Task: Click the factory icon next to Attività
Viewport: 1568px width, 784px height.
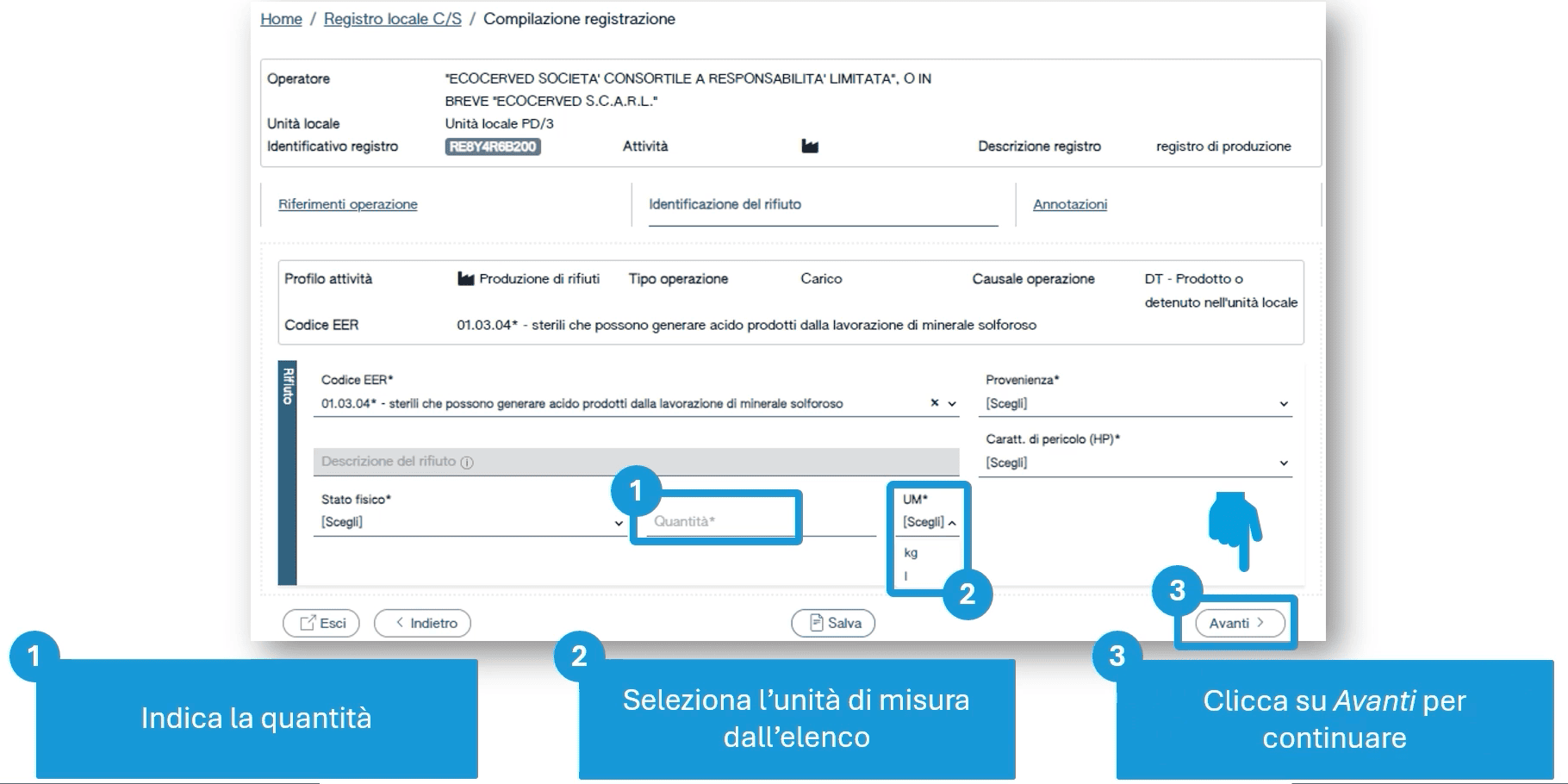Action: click(x=809, y=146)
